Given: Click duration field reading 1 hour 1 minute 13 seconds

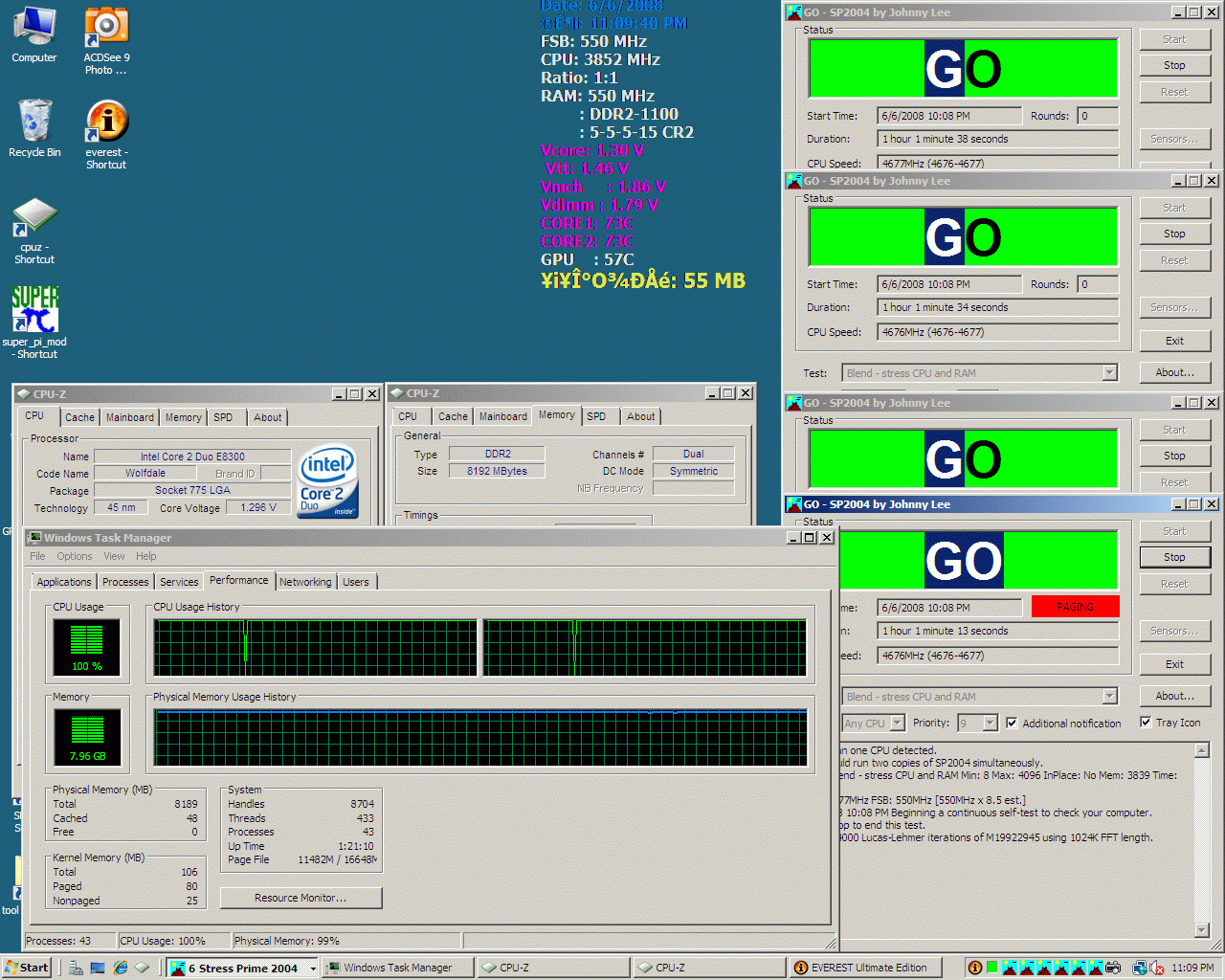Looking at the screenshot, I should pos(998,631).
